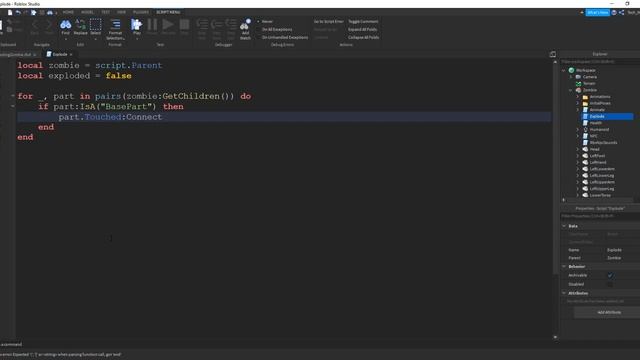Viewport: 640px width, 360px height.
Task: Click the Replace tool icon
Action: pos(80,25)
